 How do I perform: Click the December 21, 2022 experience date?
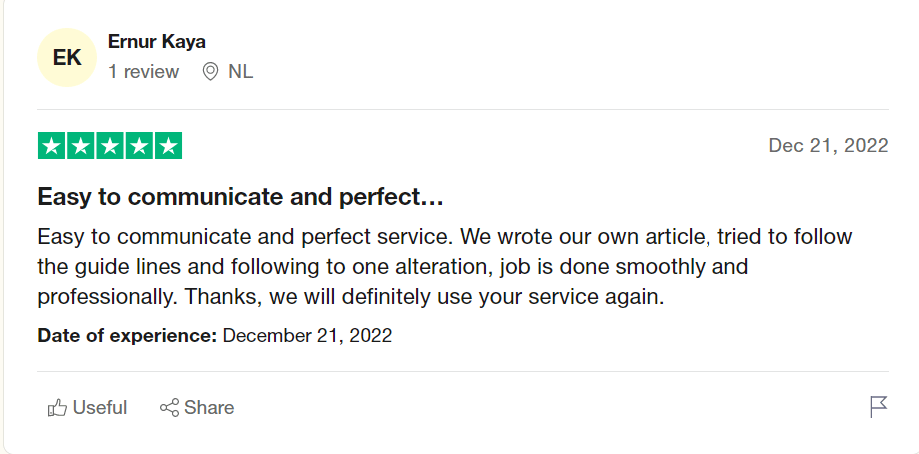pyautogui.click(x=308, y=336)
